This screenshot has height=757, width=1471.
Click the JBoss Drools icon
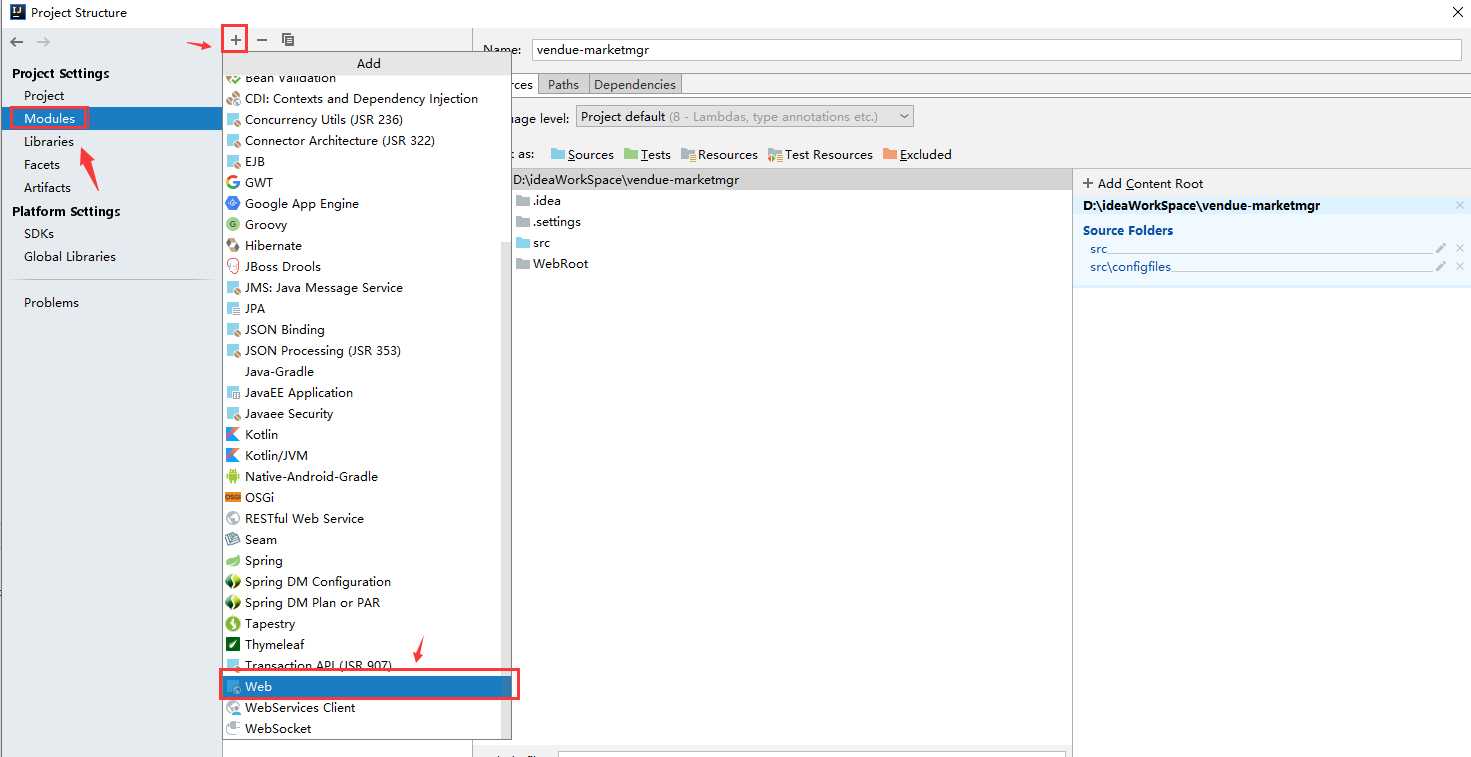[x=233, y=266]
